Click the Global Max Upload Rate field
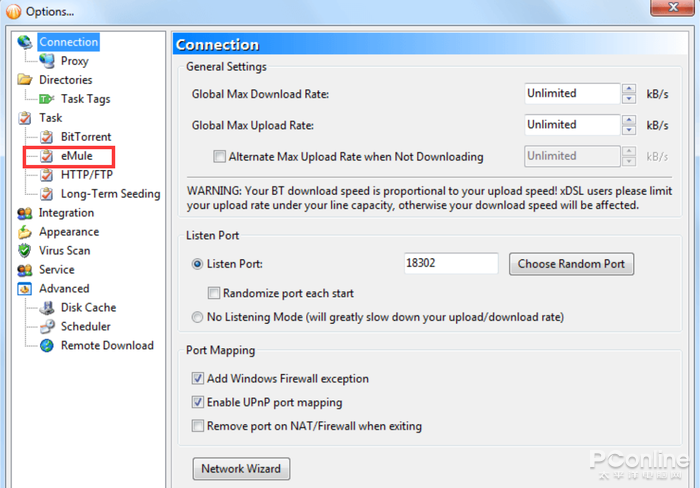Screen dimensions: 700x488 572,125
